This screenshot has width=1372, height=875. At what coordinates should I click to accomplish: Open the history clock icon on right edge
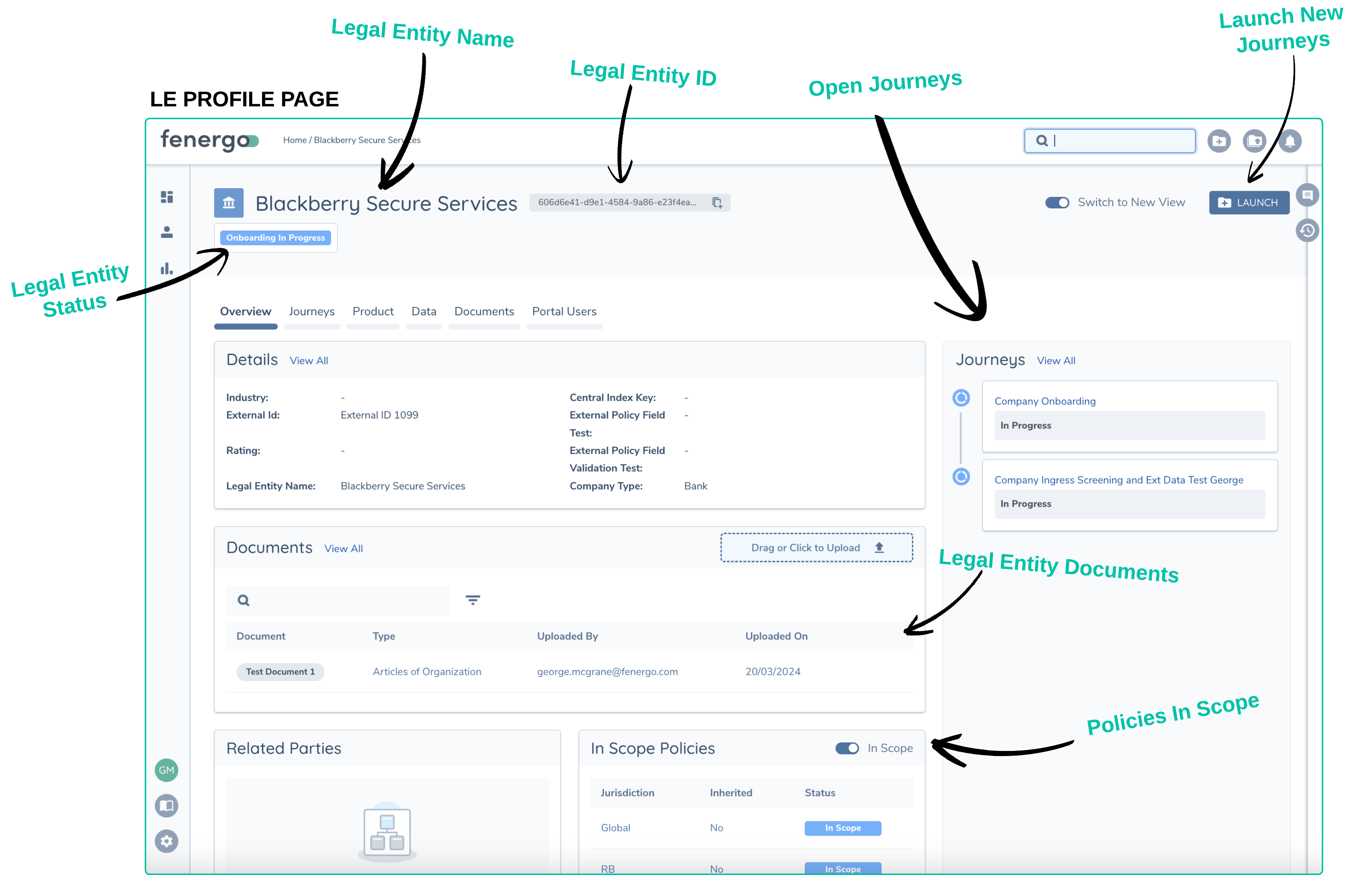1307,230
